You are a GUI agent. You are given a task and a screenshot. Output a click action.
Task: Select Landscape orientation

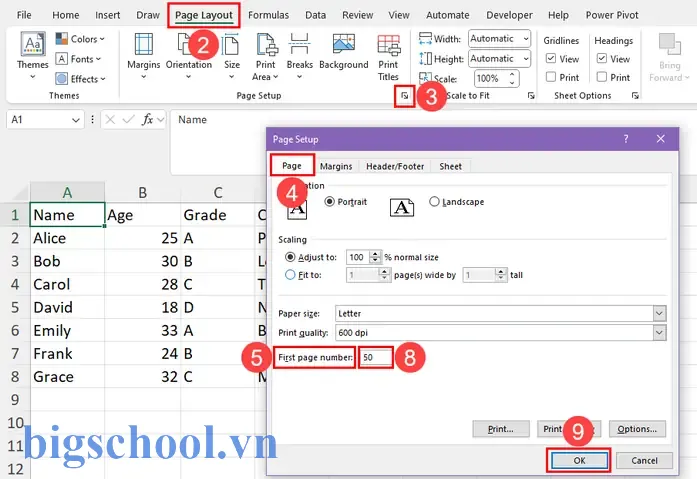click(434, 201)
